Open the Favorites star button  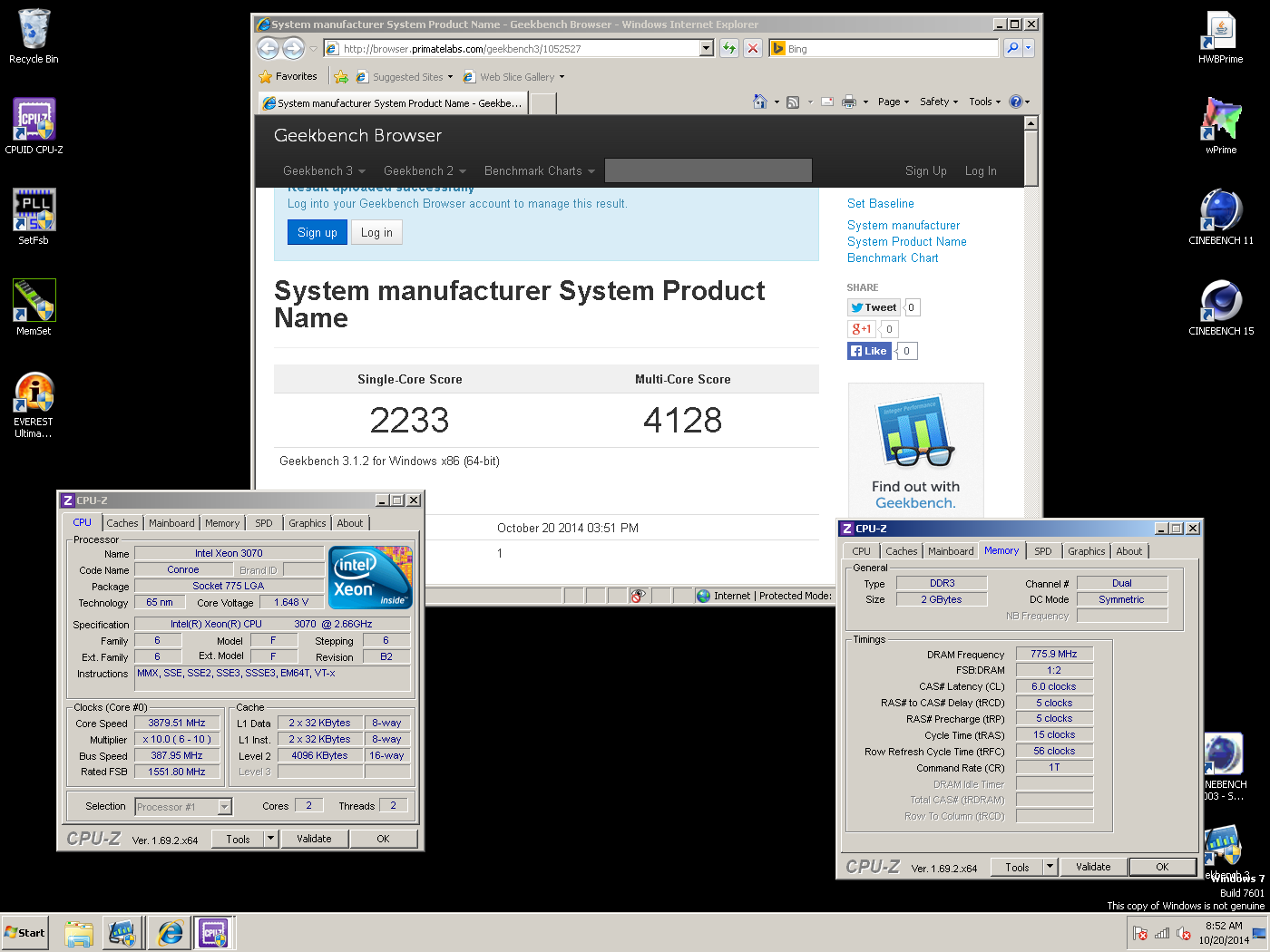coord(288,76)
